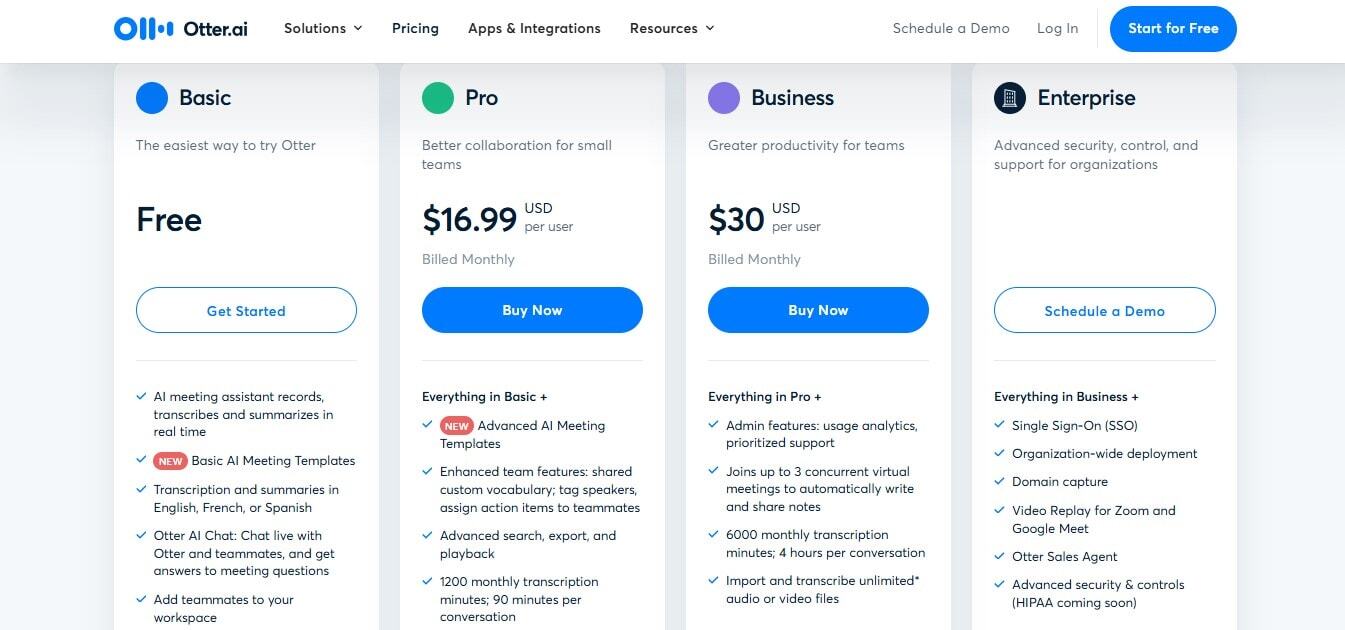Image resolution: width=1345 pixels, height=630 pixels.
Task: Expand the Resources dropdown menu
Action: pos(672,28)
